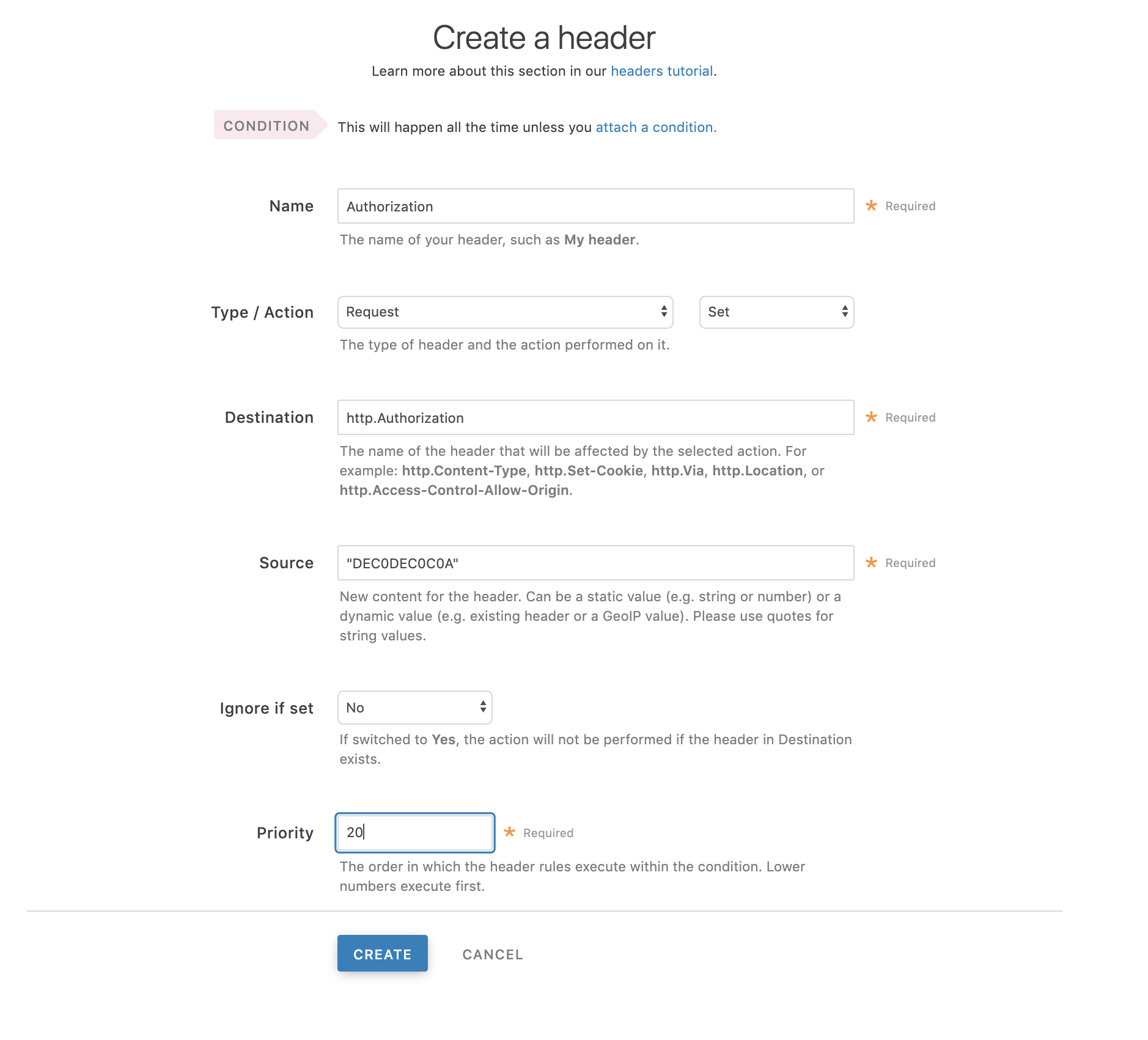Click inside the Destination field
The image size is (1148, 1040).
pos(596,417)
